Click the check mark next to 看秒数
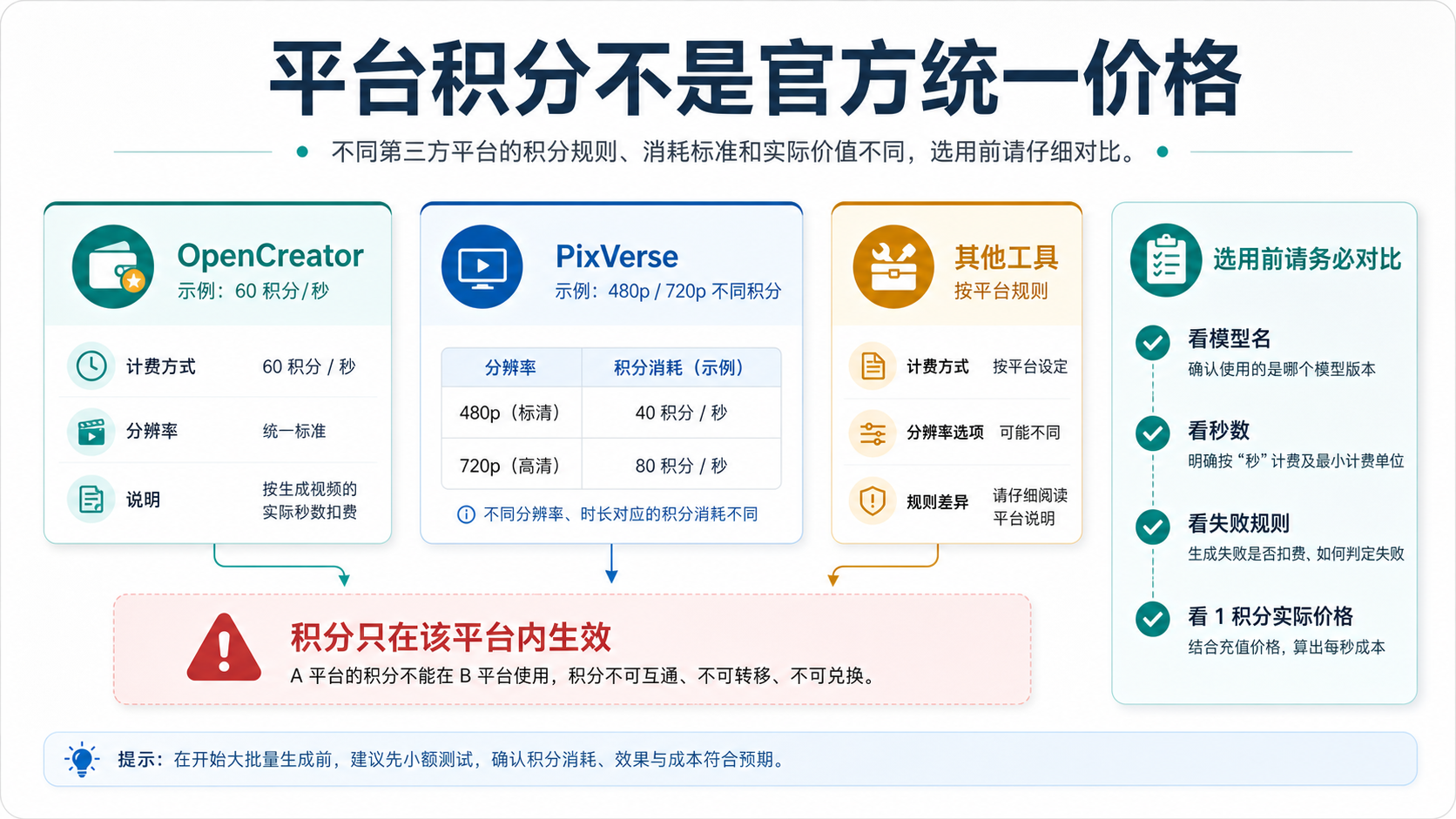The height and width of the screenshot is (819, 1456). (x=1153, y=433)
